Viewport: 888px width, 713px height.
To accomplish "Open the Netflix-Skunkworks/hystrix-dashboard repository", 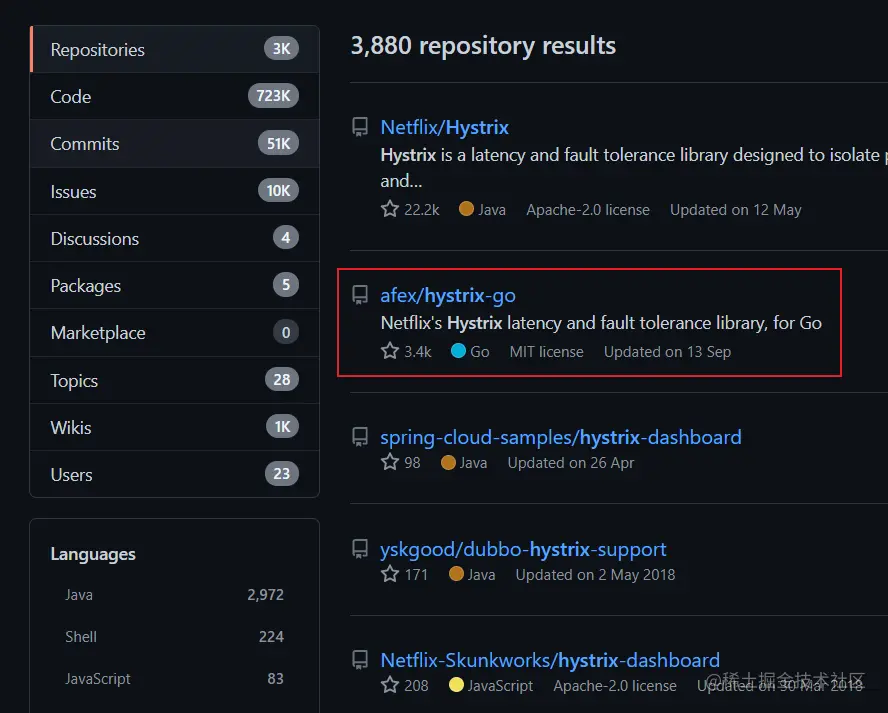I will (x=550, y=660).
